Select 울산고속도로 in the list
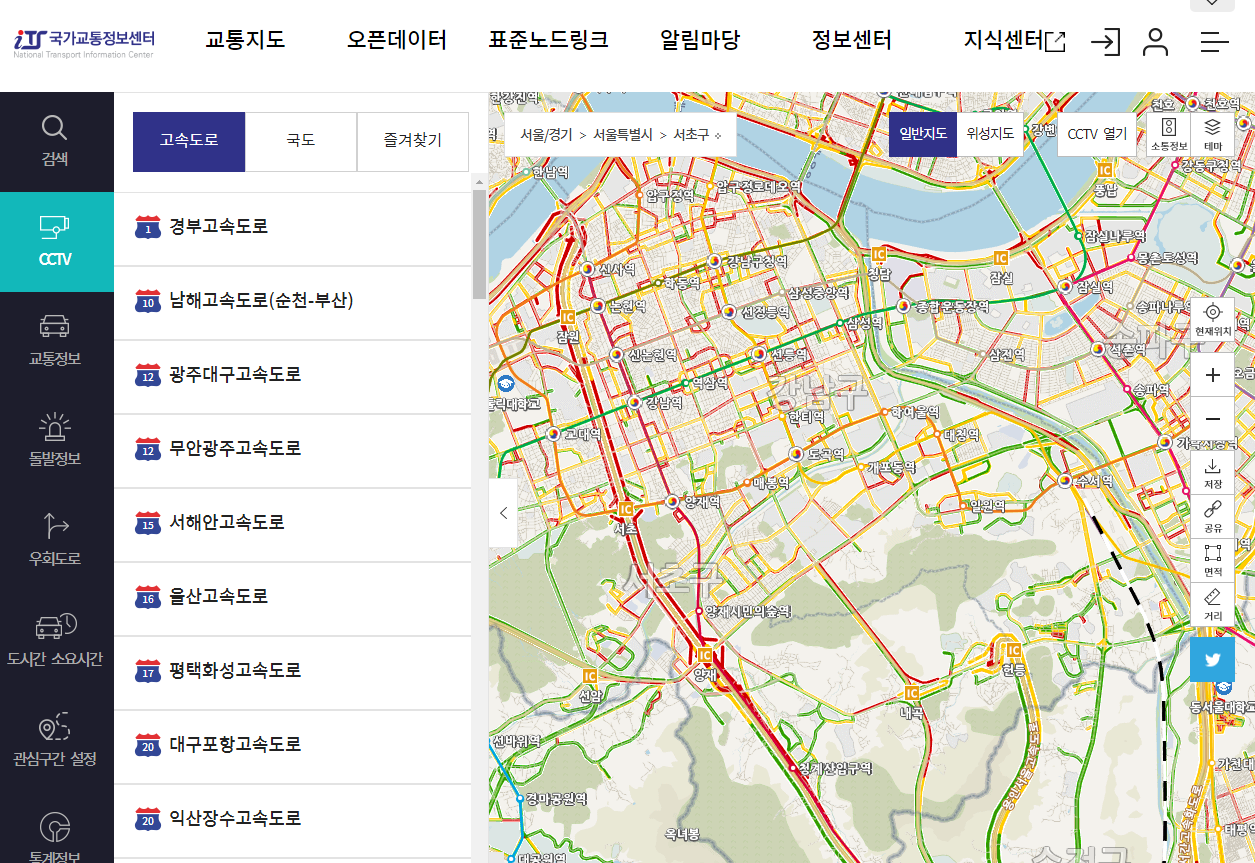Screen dimensions: 1255x863 (293, 598)
